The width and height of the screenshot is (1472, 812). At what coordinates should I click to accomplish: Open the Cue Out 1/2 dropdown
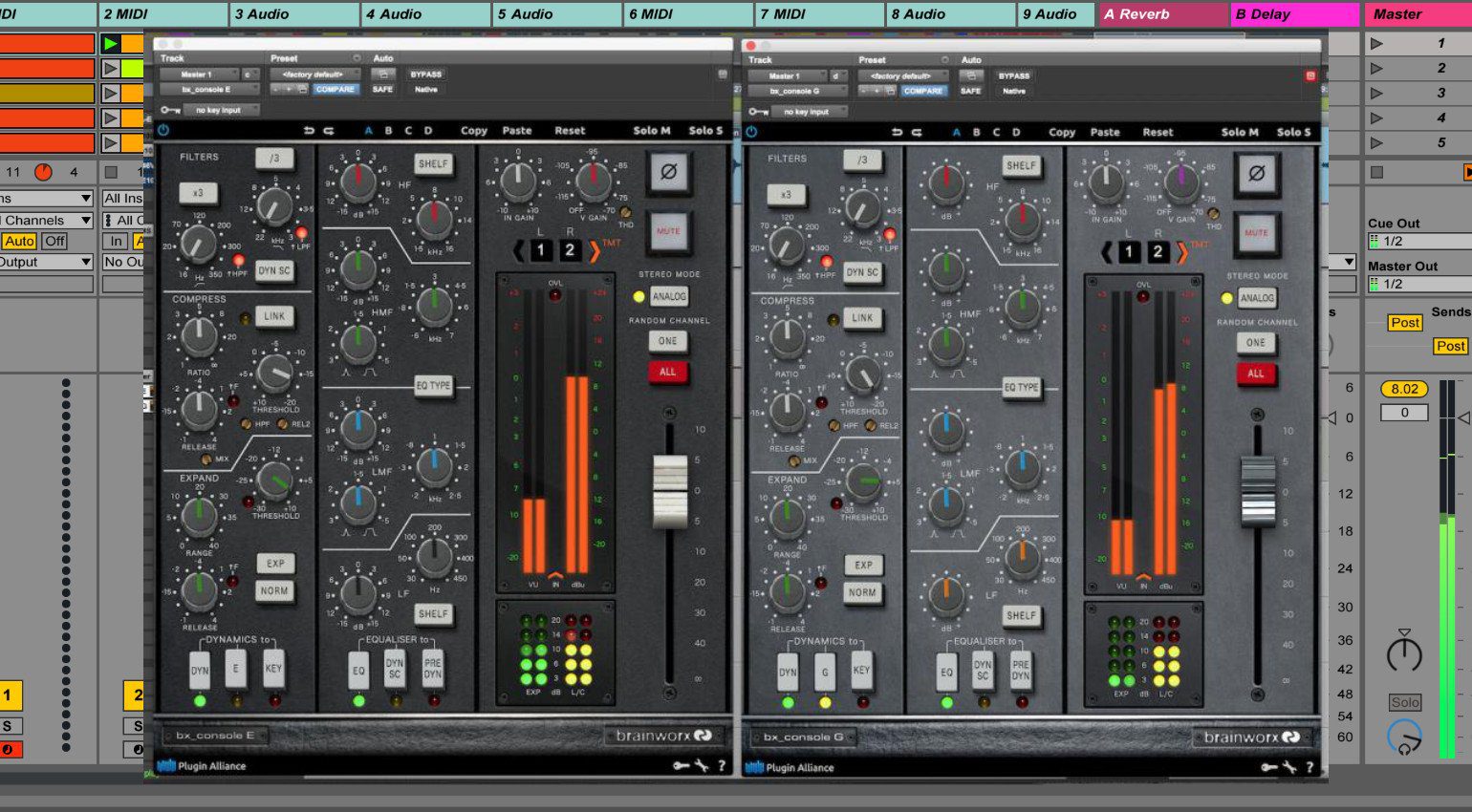coord(1420,241)
